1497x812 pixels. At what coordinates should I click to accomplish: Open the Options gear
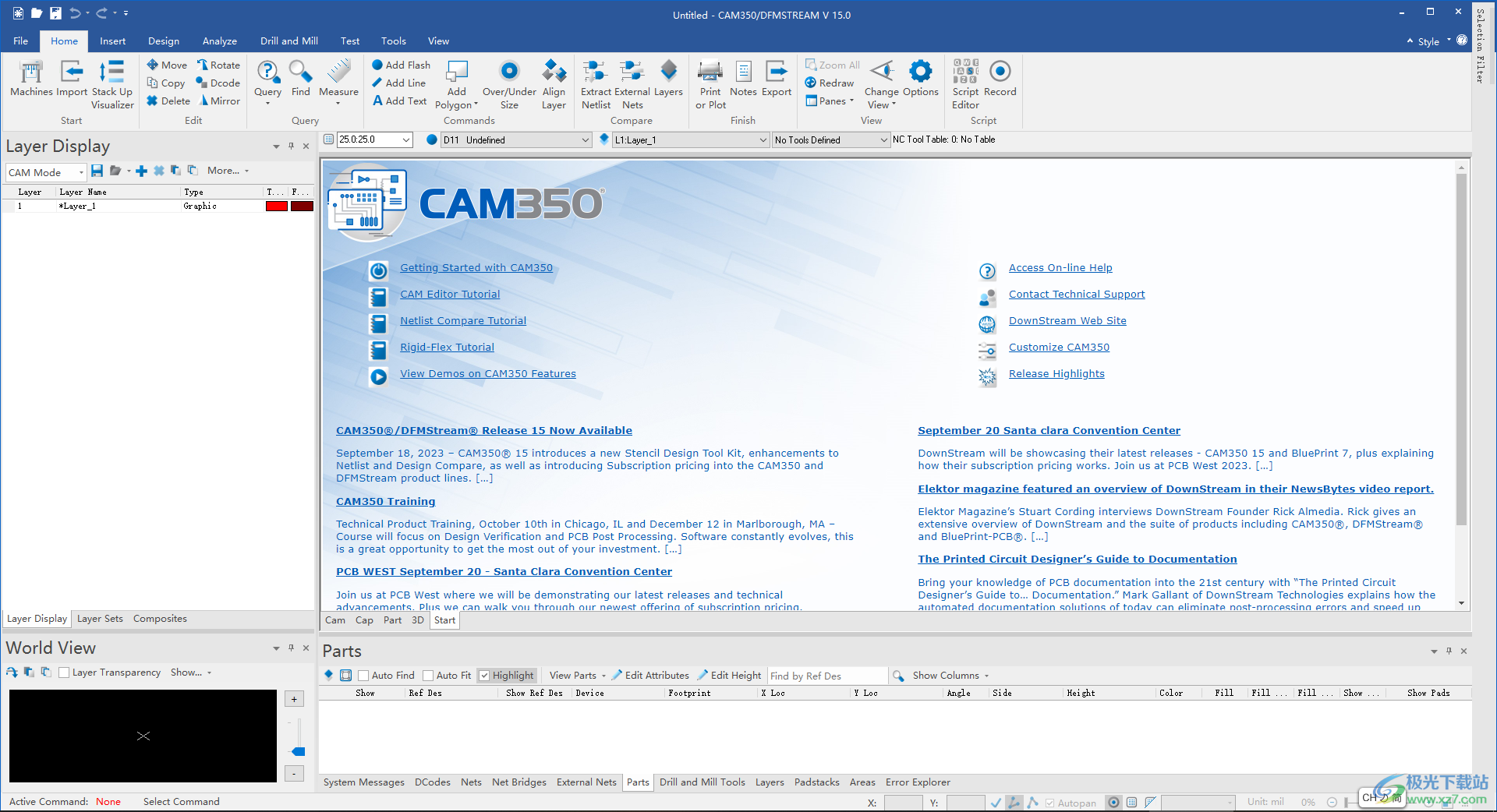click(x=921, y=79)
